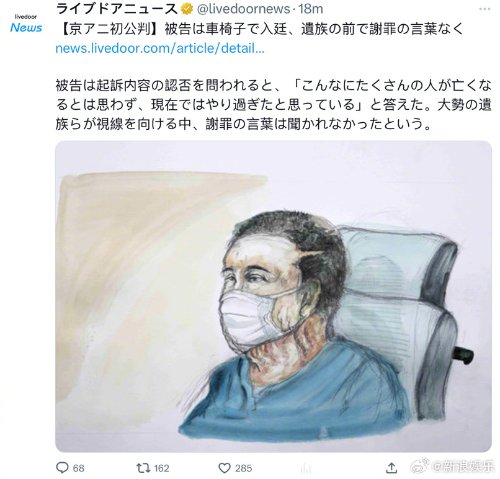Click the 18m timestamp
Viewport: 500px width, 479px height.
(311, 9)
